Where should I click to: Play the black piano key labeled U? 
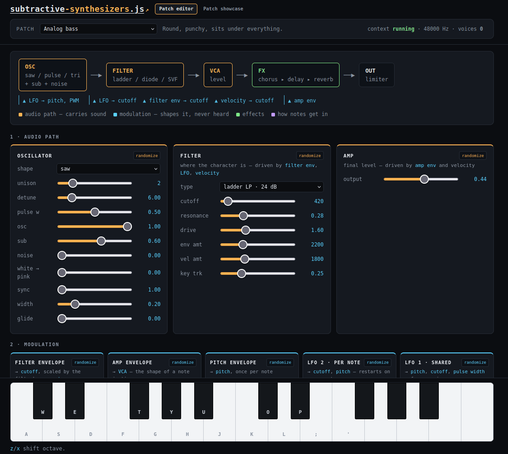204,401
